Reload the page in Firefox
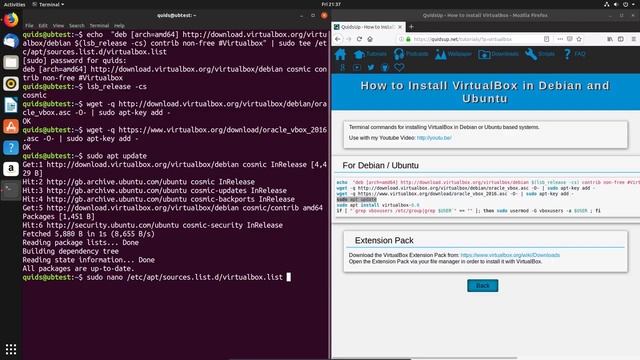Screen dimensions: 640x360 coord(359,39)
